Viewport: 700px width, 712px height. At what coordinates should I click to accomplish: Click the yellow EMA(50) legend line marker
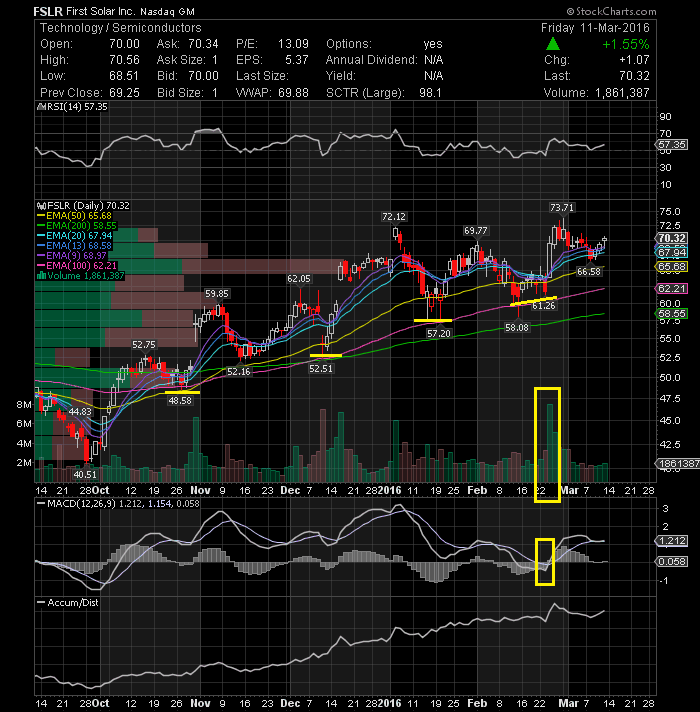pos(41,216)
